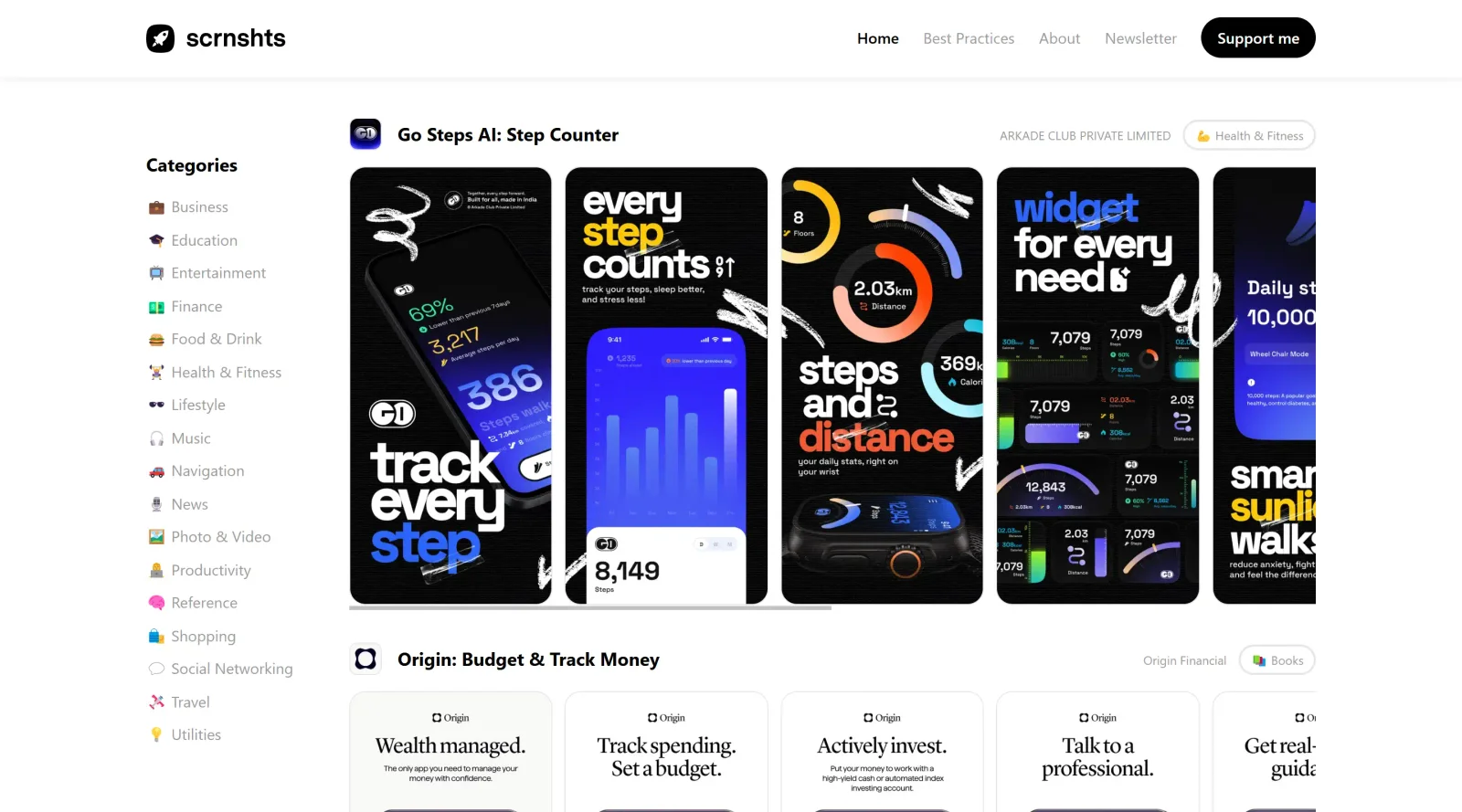Screen dimensions: 1462x812
Task: Open the Go Steps AI app icon
Action: pos(365,134)
